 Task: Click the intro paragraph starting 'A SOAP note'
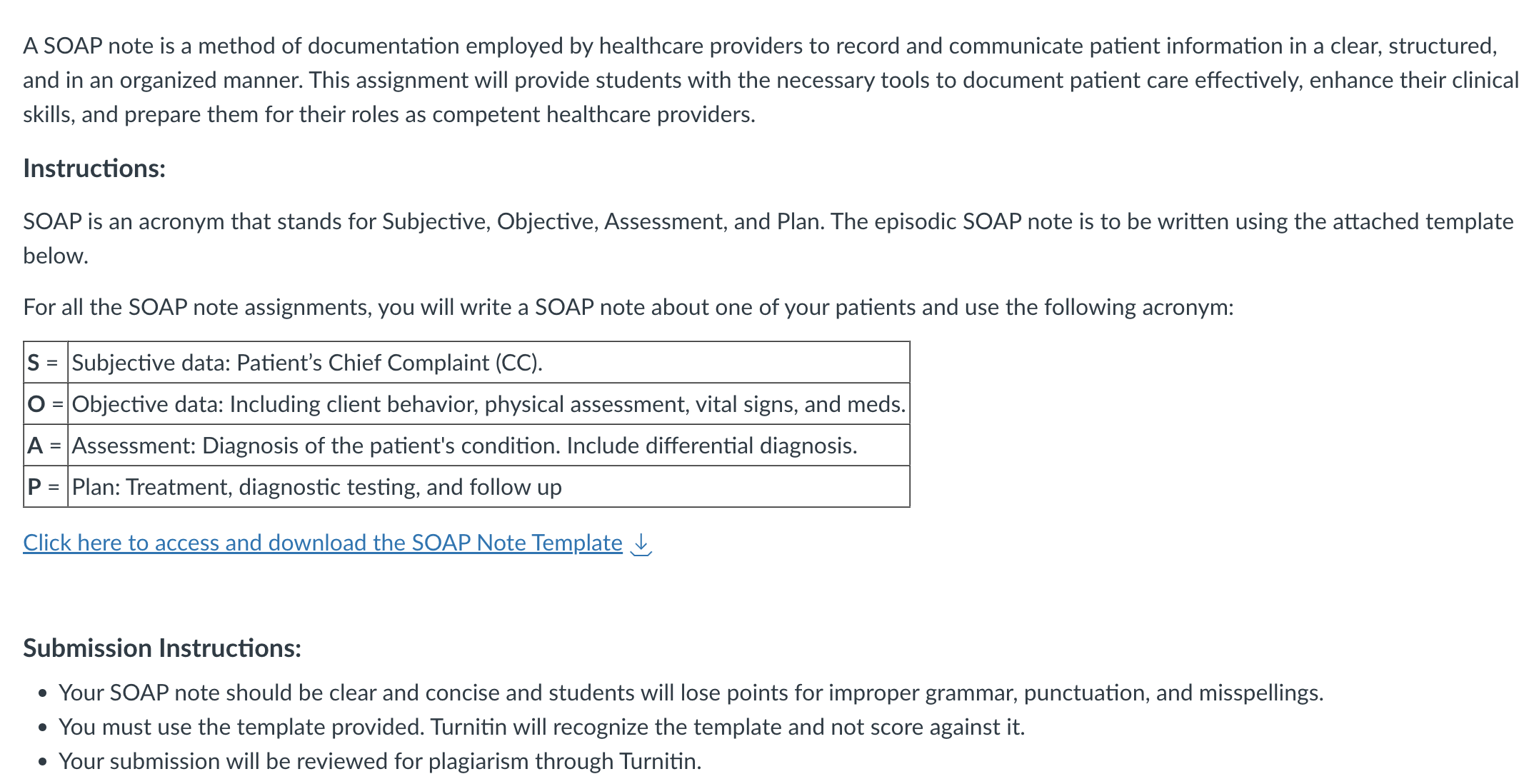click(771, 80)
